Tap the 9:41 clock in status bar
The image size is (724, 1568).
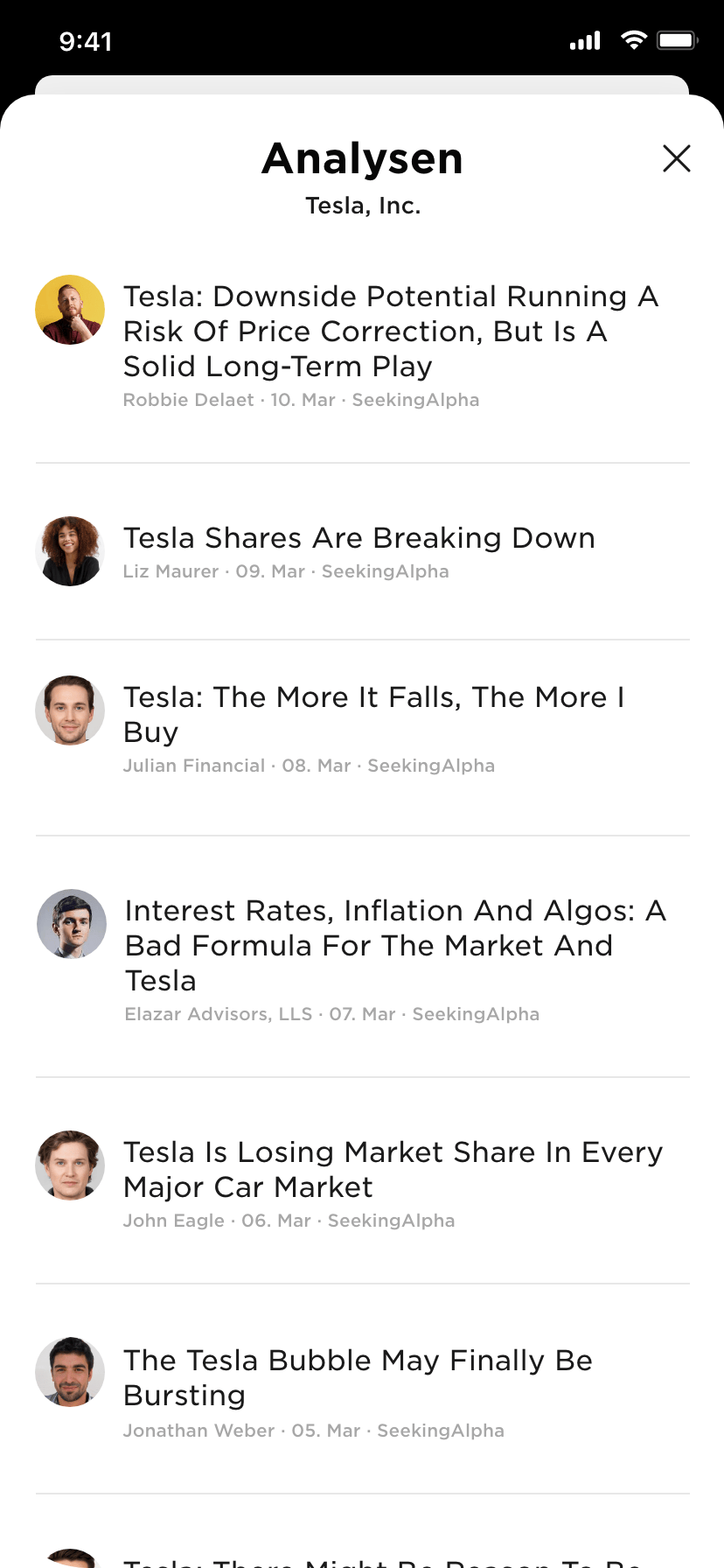(86, 41)
